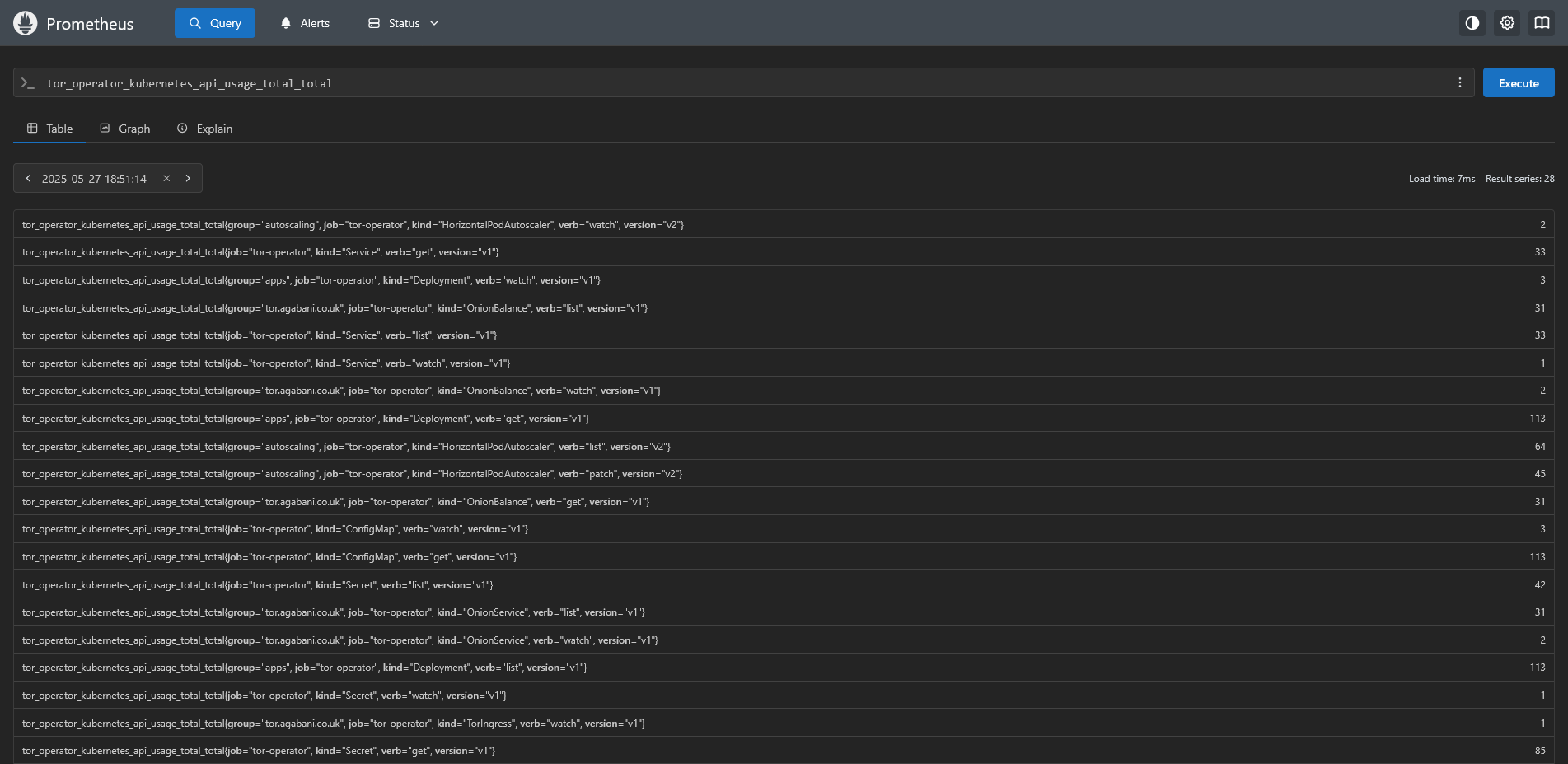This screenshot has height=764, width=1568.
Task: Select the OnionBalance list v1 row
Action: [x=784, y=307]
